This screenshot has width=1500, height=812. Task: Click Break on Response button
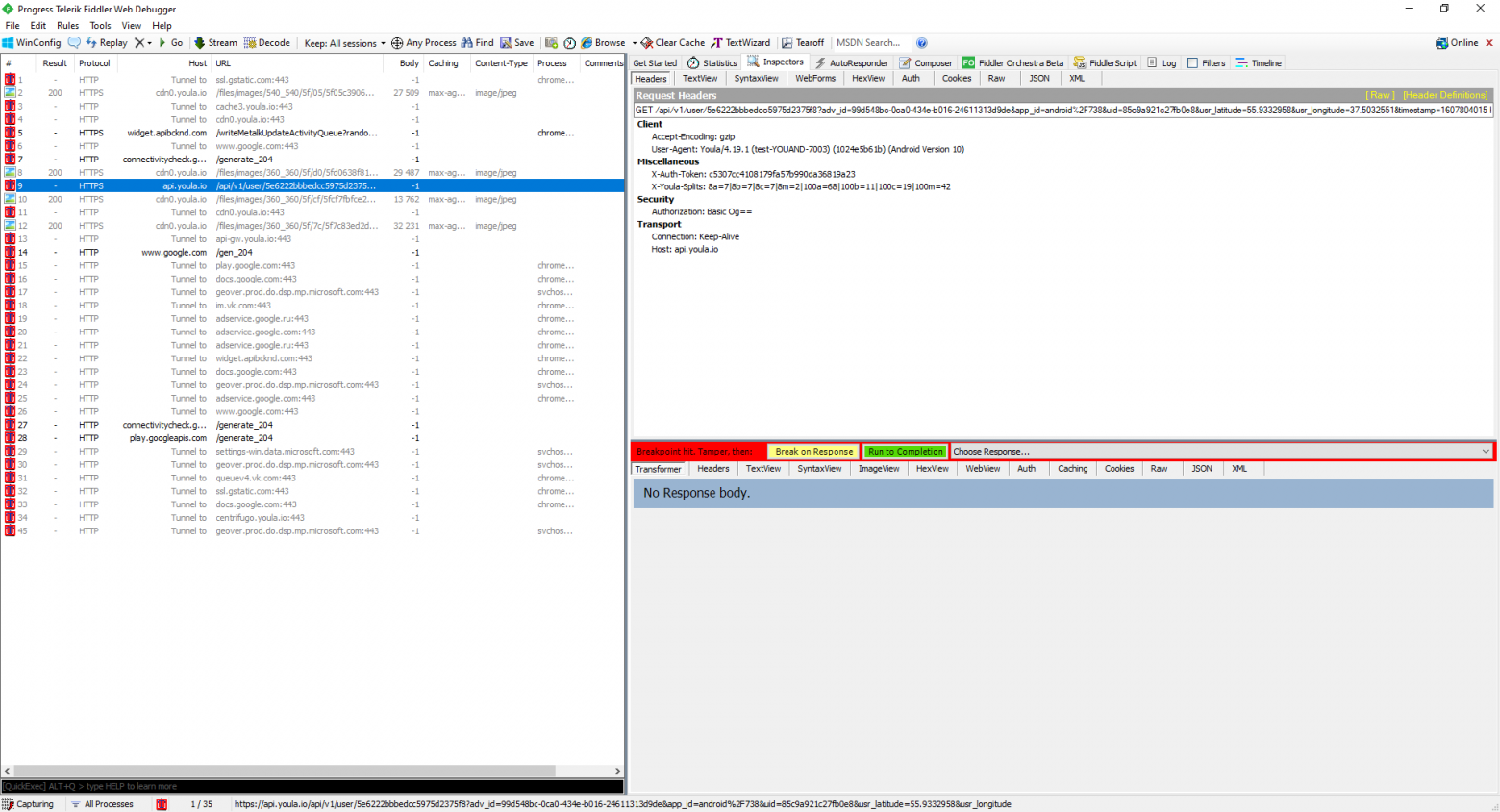click(x=814, y=452)
